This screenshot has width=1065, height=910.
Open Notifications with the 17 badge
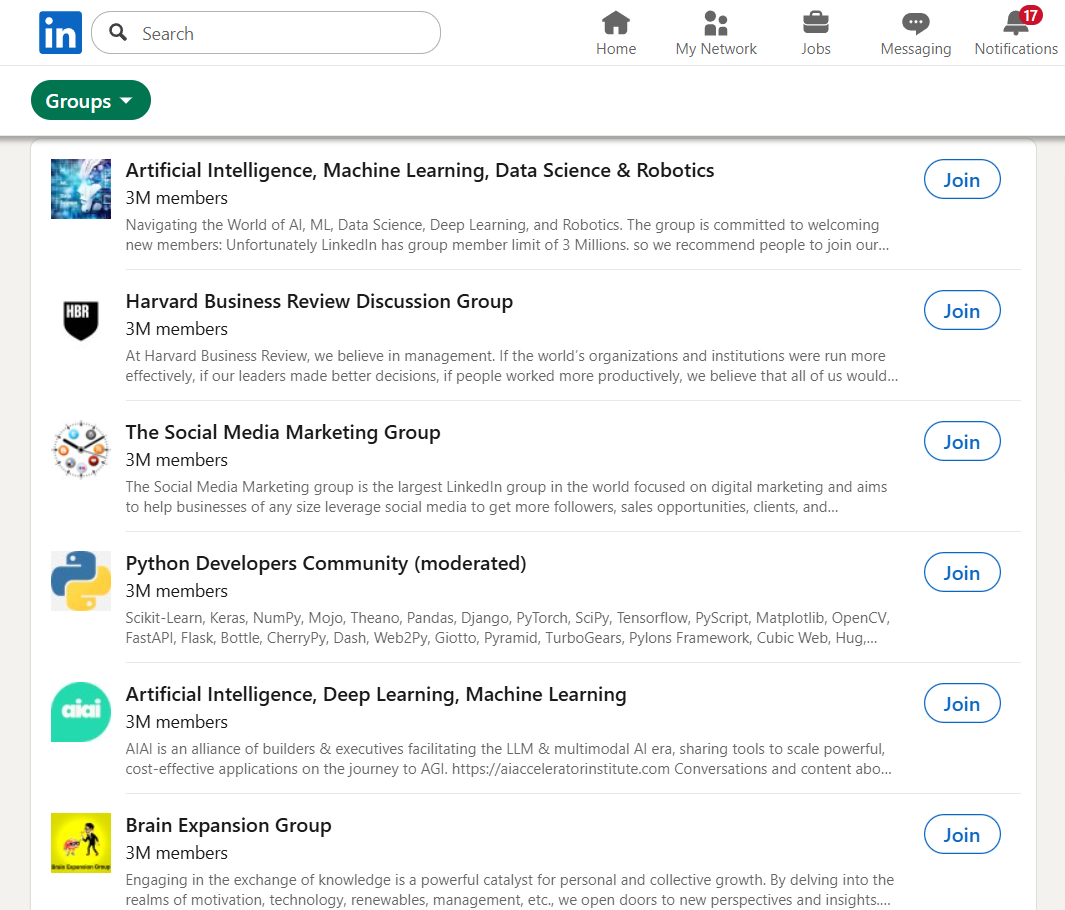tap(1013, 26)
